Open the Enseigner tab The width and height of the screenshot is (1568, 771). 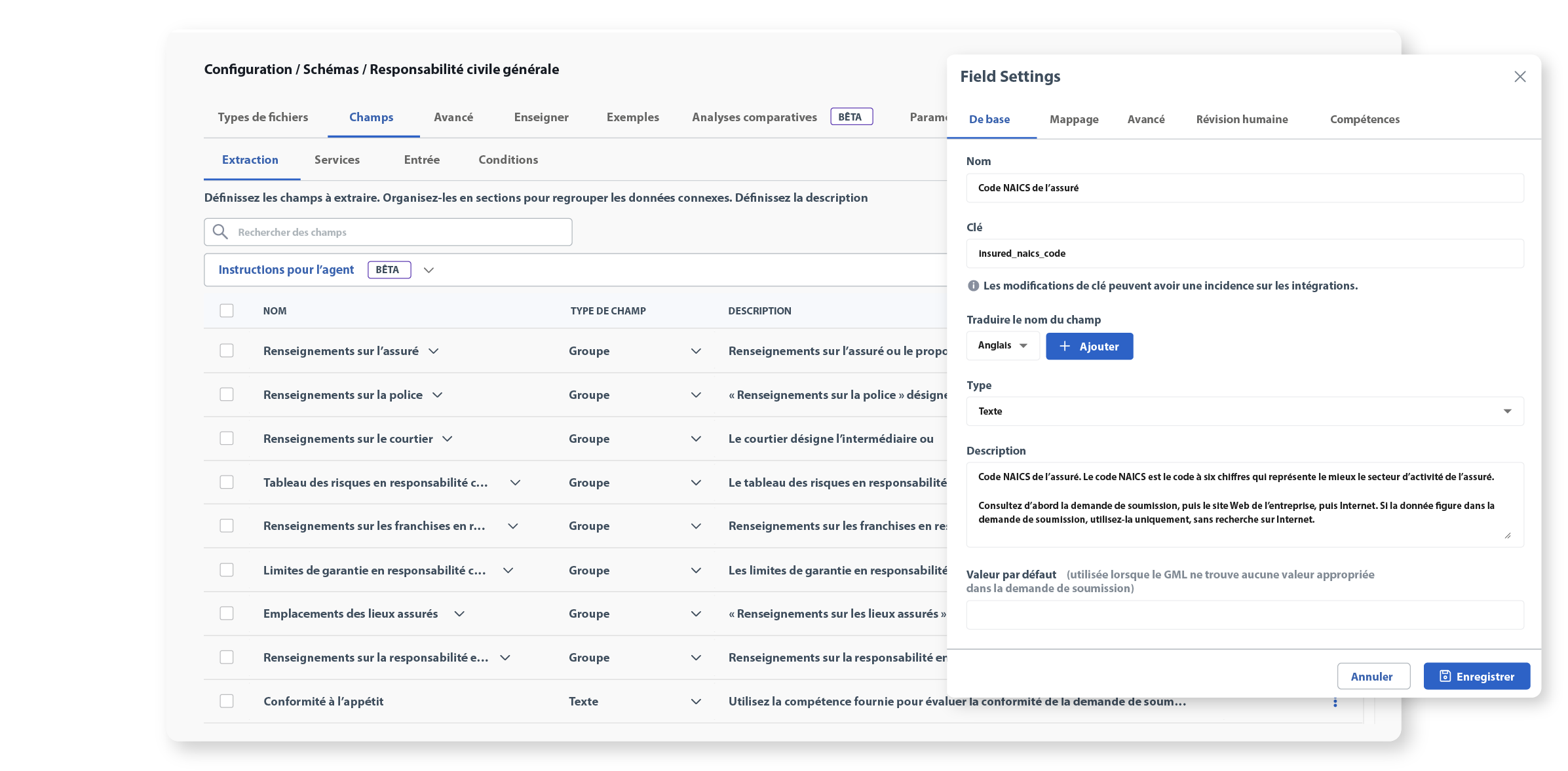[x=541, y=117]
